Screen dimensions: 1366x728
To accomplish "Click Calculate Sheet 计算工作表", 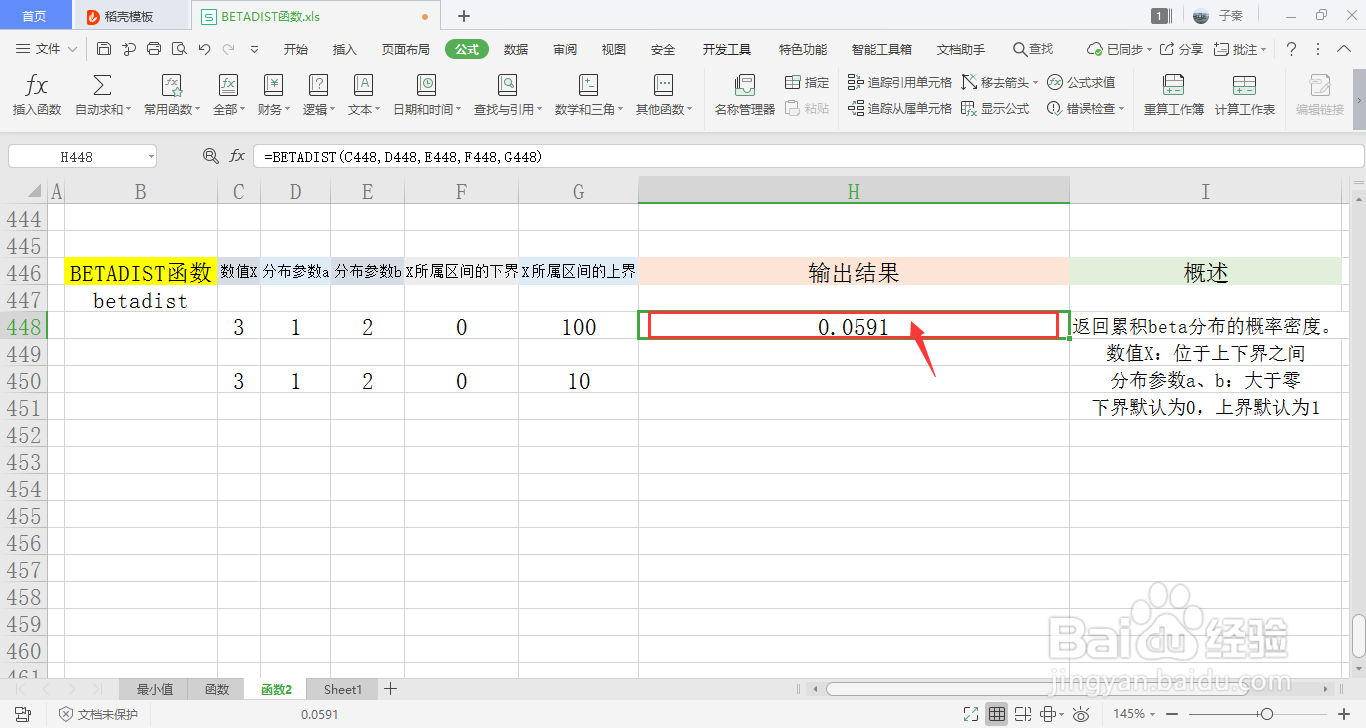I will tap(1245, 95).
